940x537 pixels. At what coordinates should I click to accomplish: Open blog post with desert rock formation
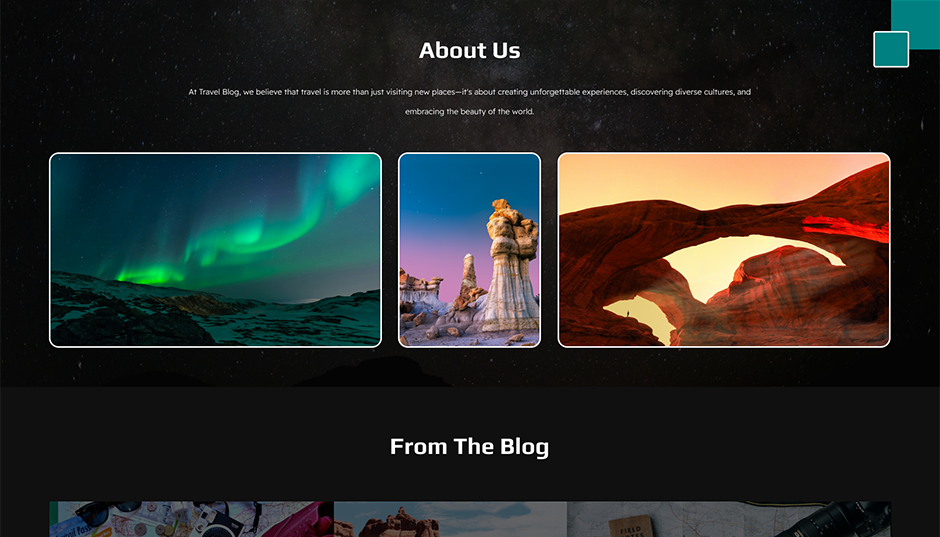click(x=450, y=519)
